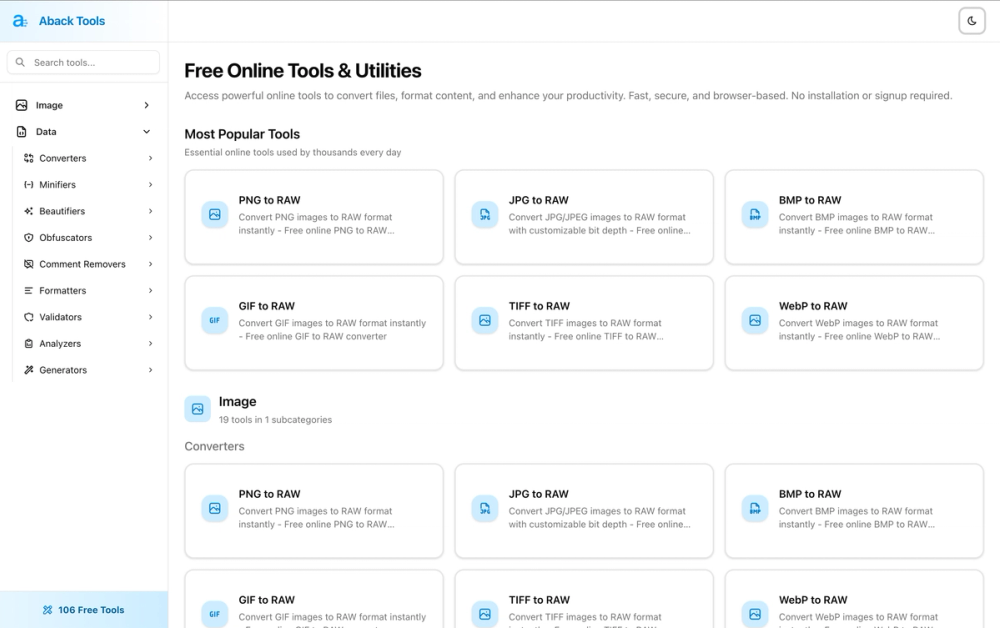1000x628 pixels.
Task: Click the search tools input field
Action: [x=82, y=62]
